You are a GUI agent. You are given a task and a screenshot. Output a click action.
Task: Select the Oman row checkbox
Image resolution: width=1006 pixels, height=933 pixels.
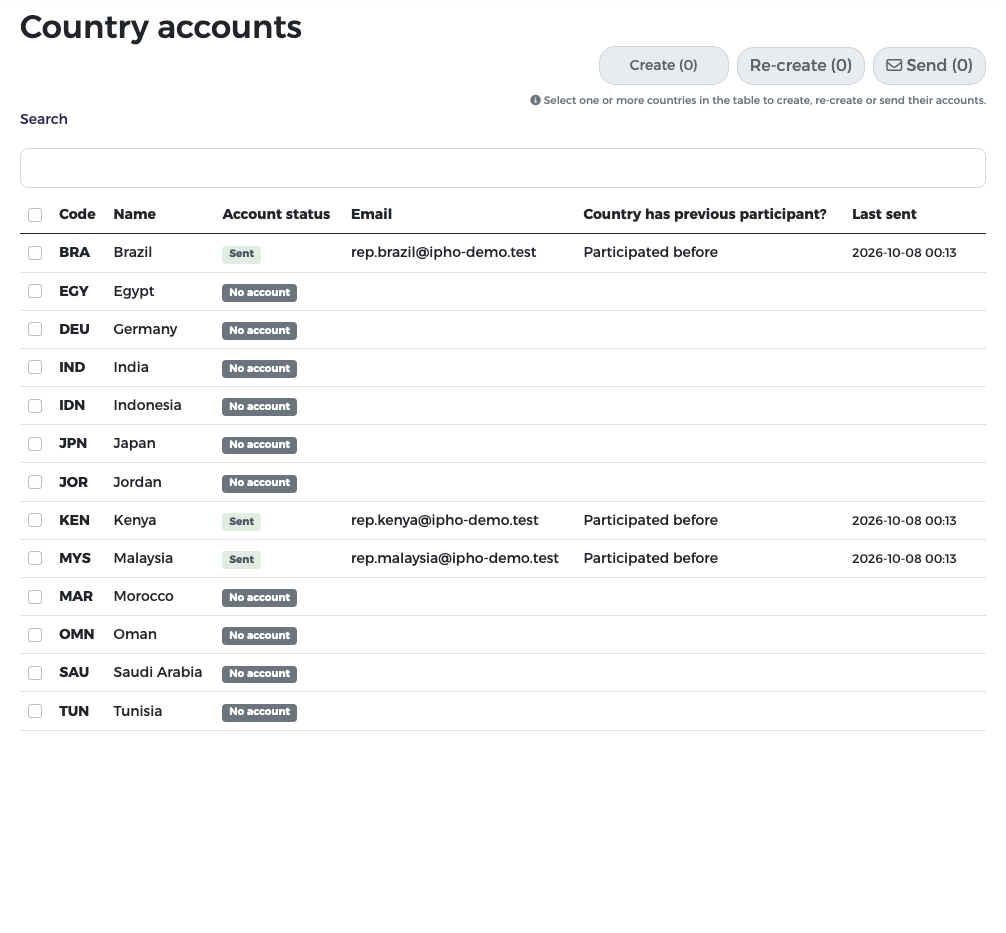coord(35,635)
